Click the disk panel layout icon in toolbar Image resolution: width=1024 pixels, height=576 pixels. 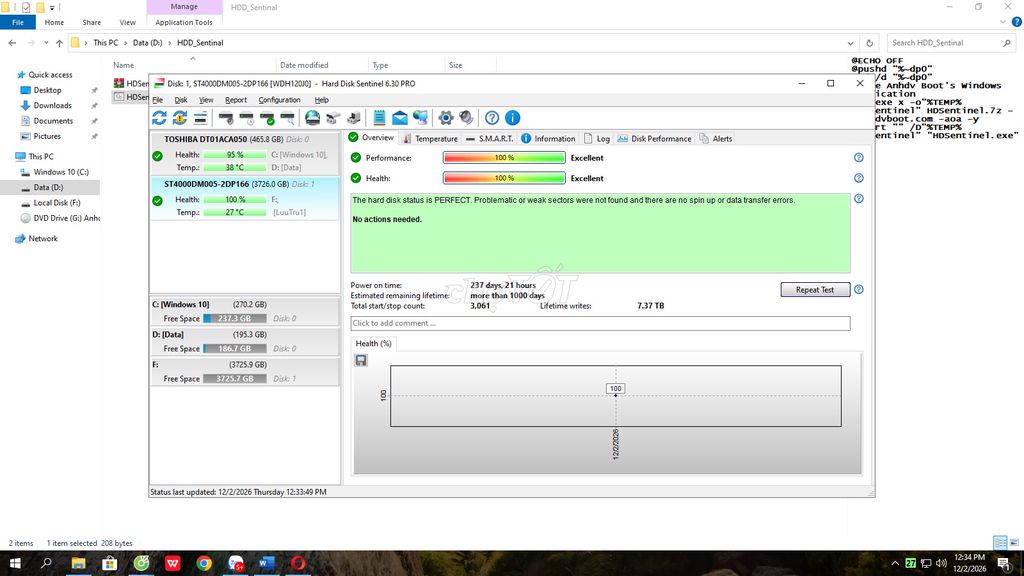pos(200,118)
